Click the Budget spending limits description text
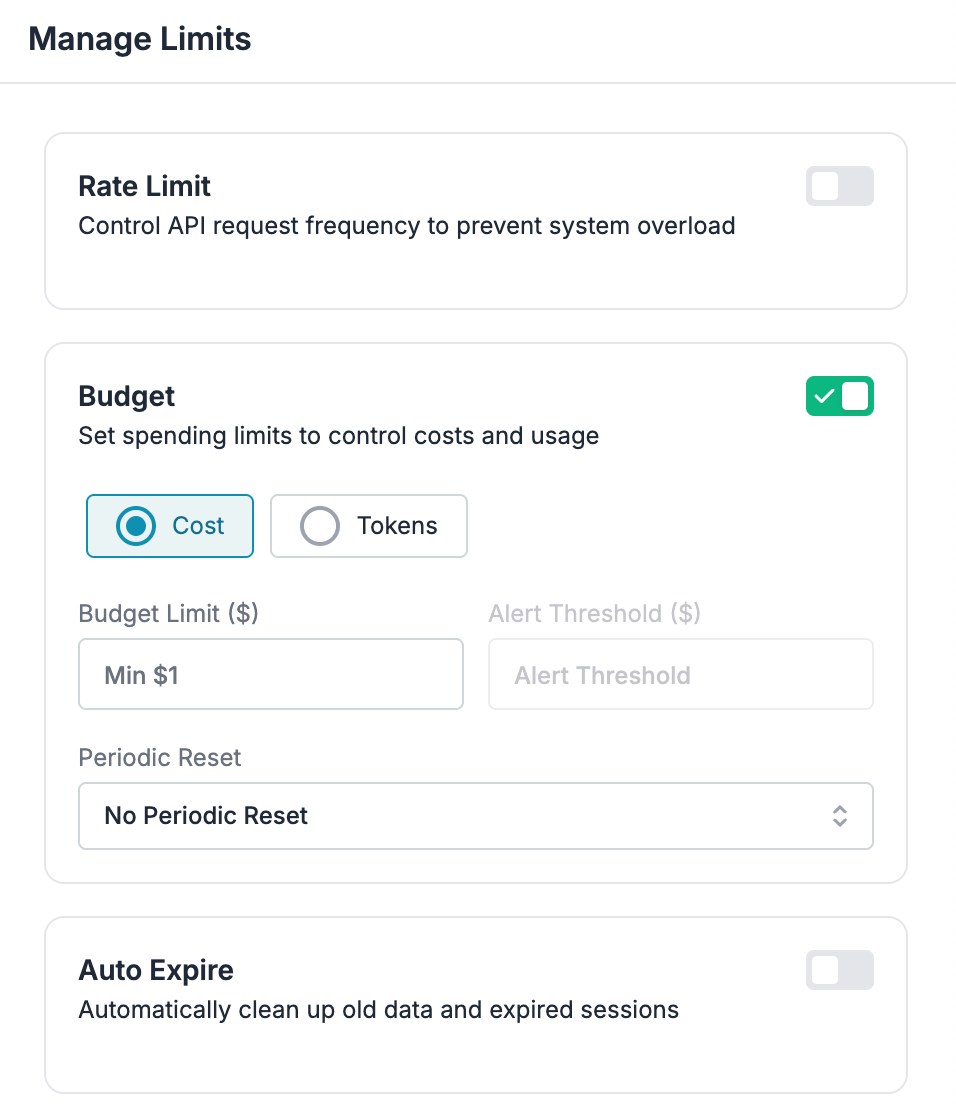This screenshot has height=1106, width=956. pyautogui.click(x=339, y=436)
